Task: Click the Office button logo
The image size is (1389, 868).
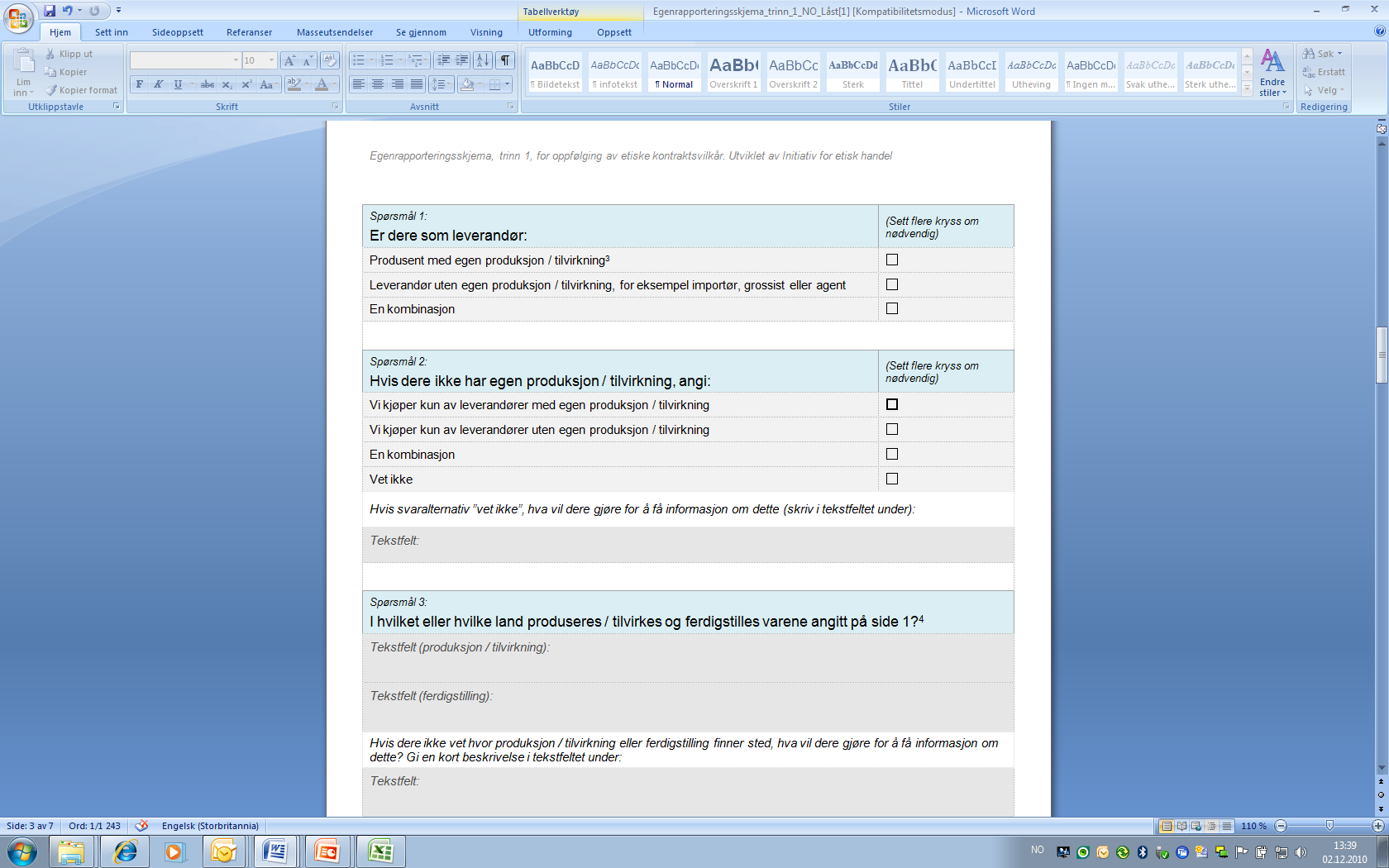Action: pos(18,18)
